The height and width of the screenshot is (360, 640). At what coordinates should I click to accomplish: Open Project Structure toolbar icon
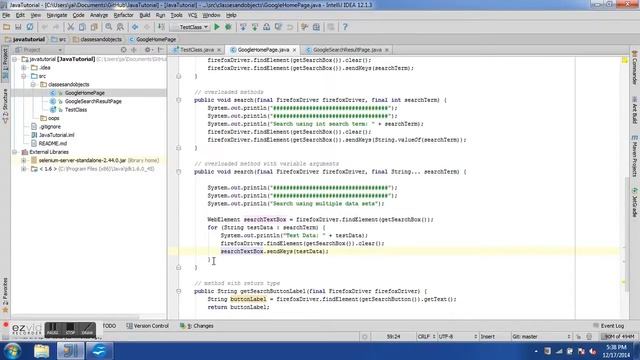click(x=316, y=27)
